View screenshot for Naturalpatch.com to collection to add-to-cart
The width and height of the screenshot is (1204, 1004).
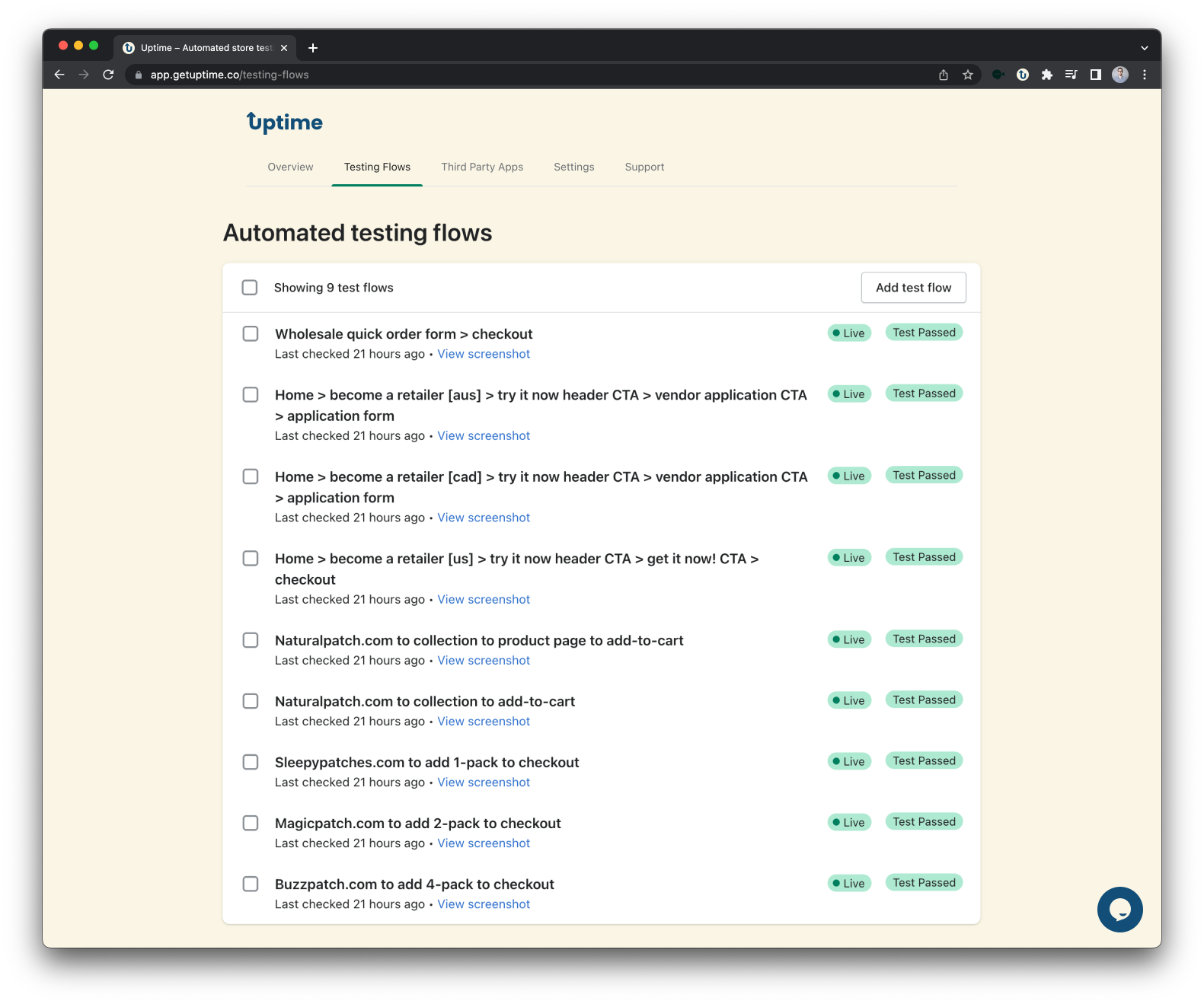pos(484,722)
